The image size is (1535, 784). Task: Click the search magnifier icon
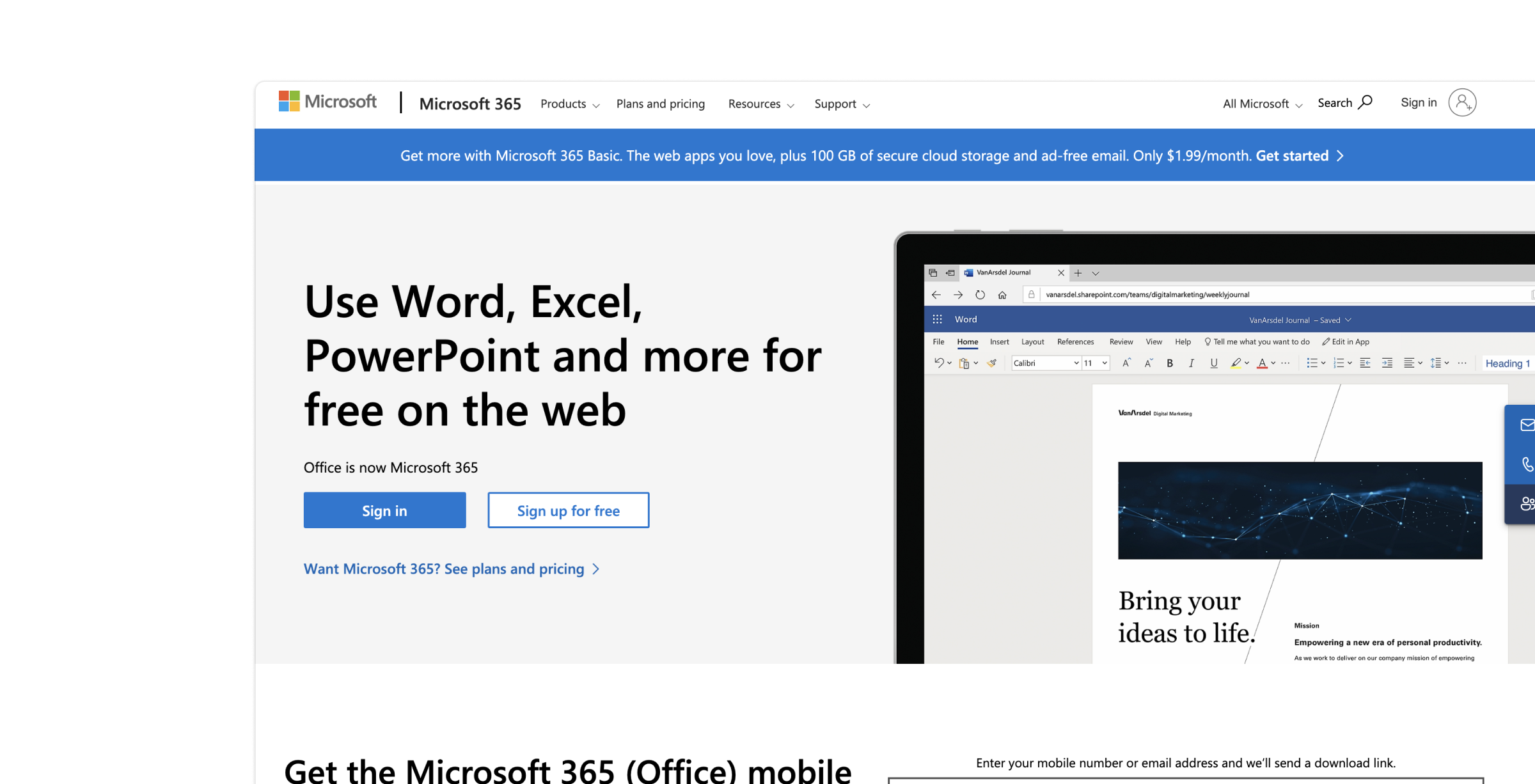[1365, 102]
